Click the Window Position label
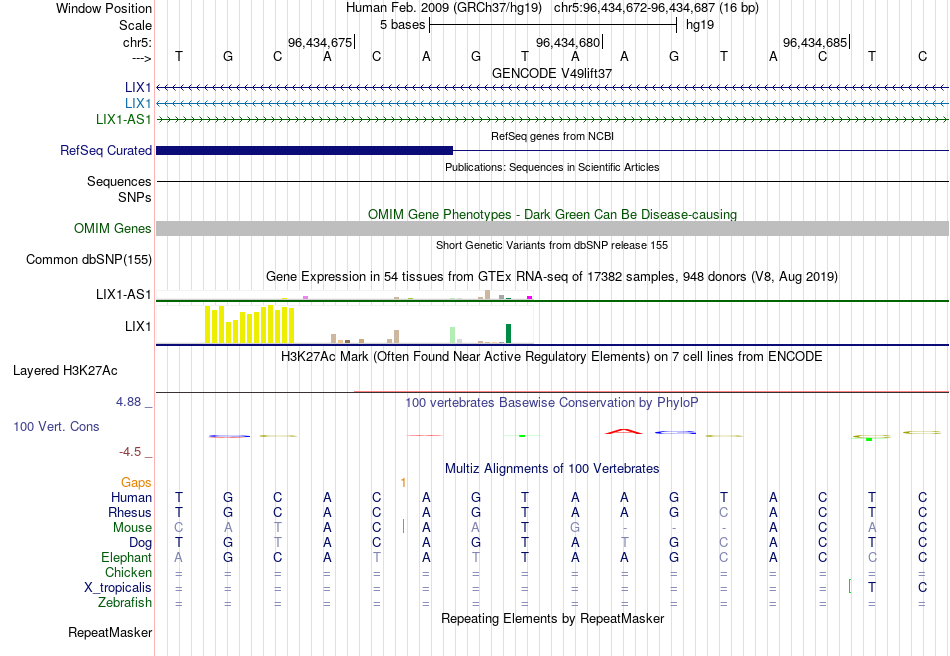 [x=104, y=8]
